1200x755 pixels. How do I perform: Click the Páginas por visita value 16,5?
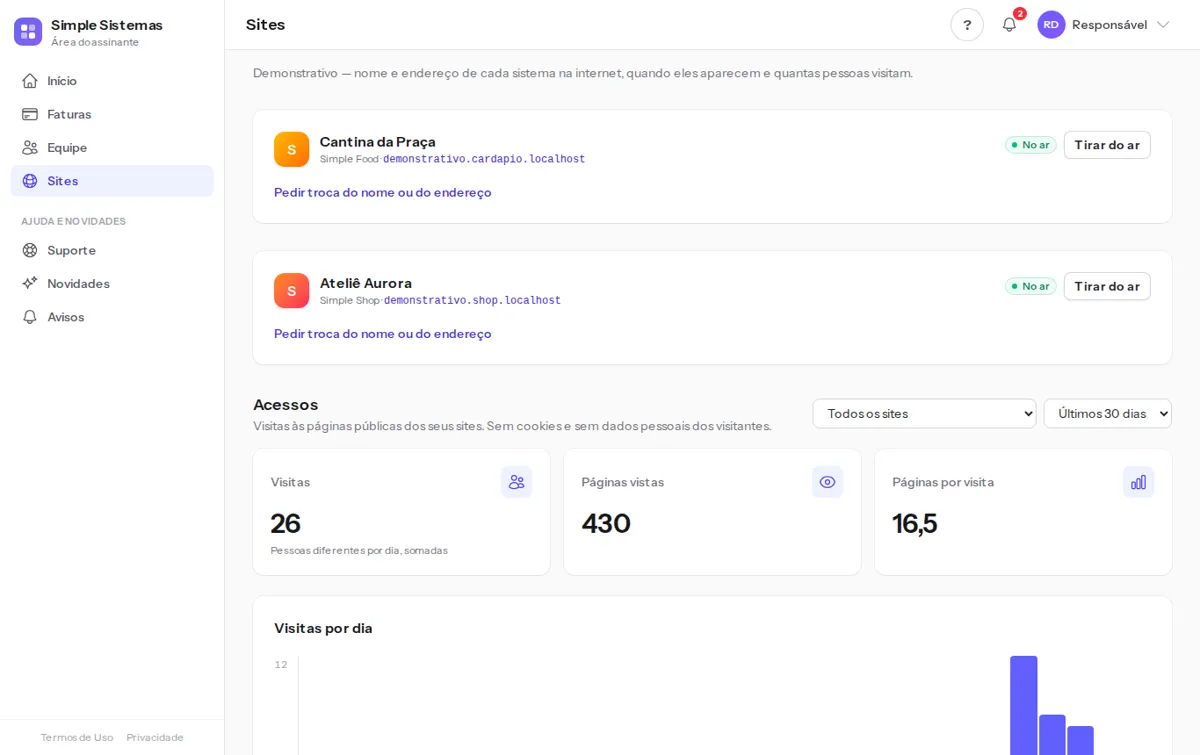click(915, 523)
